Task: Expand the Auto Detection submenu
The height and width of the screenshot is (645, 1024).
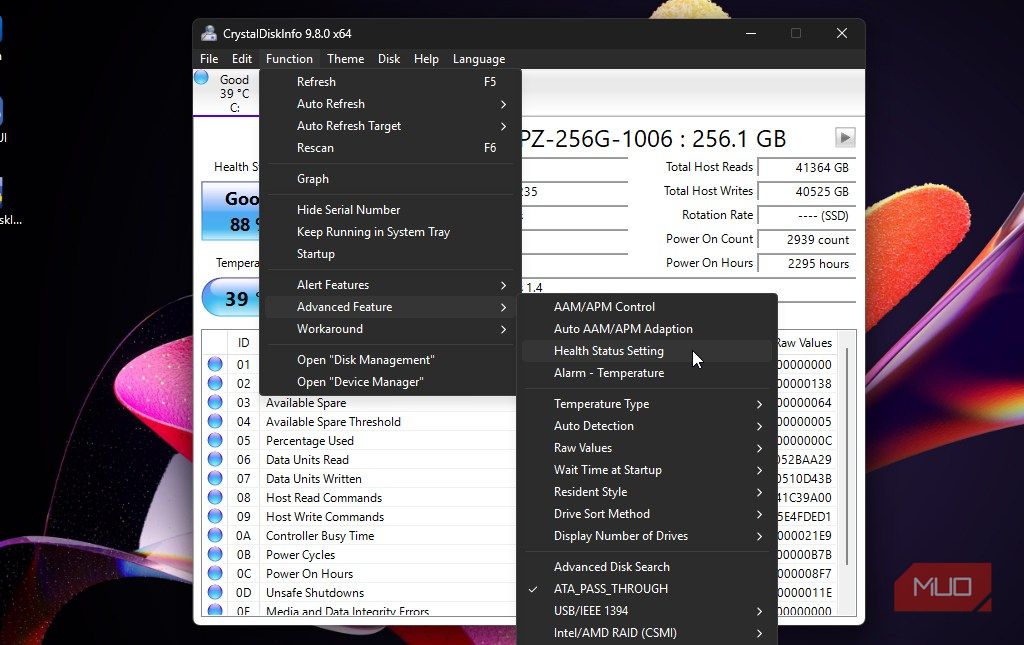Action: (647, 426)
